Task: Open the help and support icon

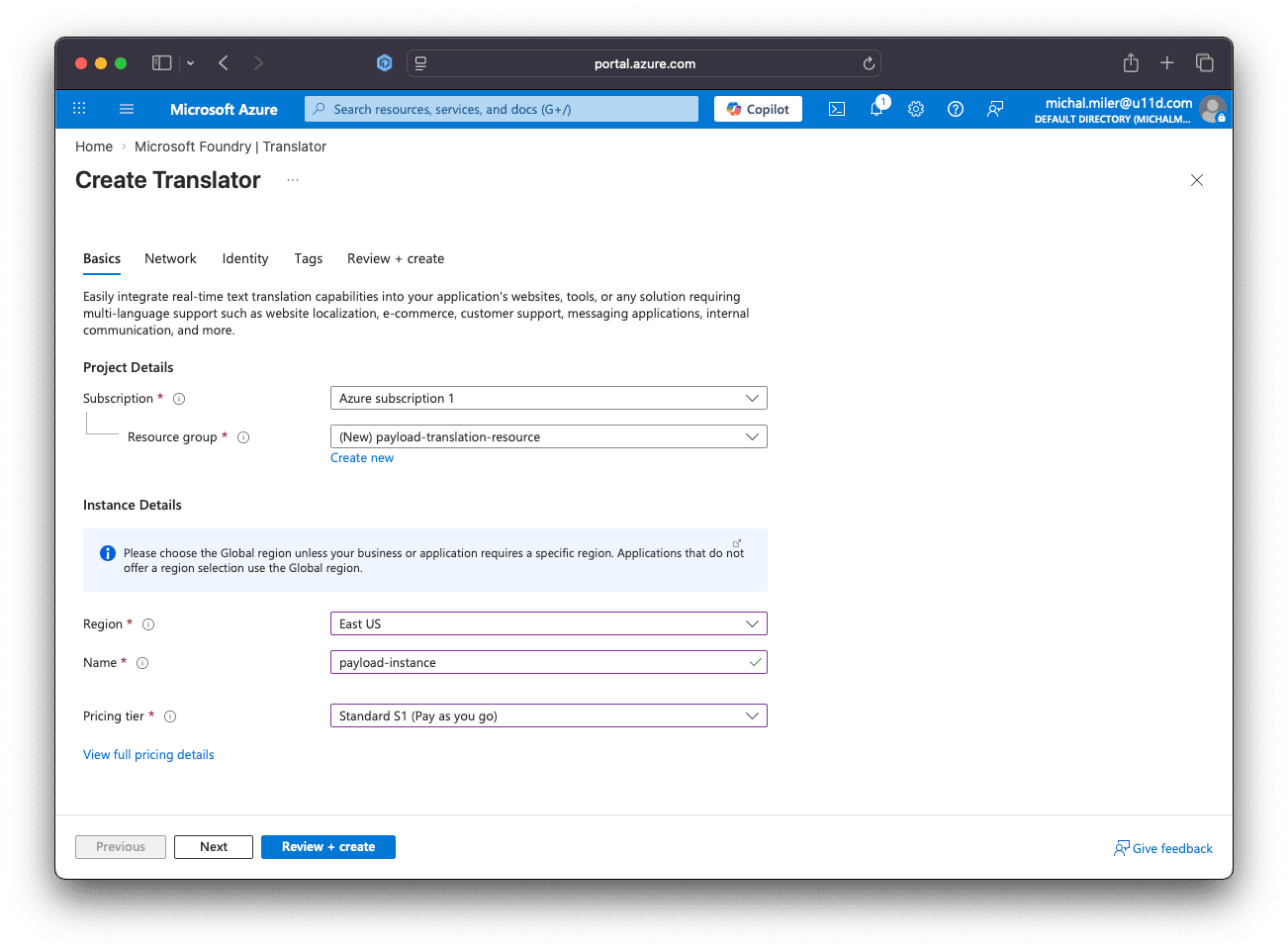Action: [x=956, y=109]
